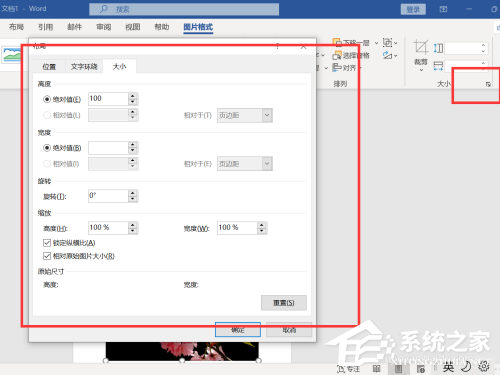Select the picture style thumbnail in ribbon
Image resolution: width=500 pixels, height=375 pixels.
[x=12, y=54]
